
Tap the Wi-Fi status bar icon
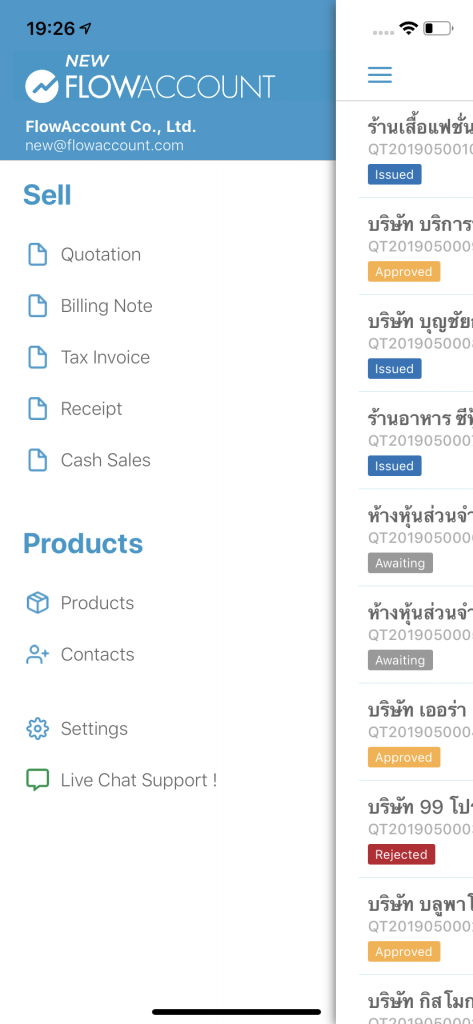tap(409, 28)
